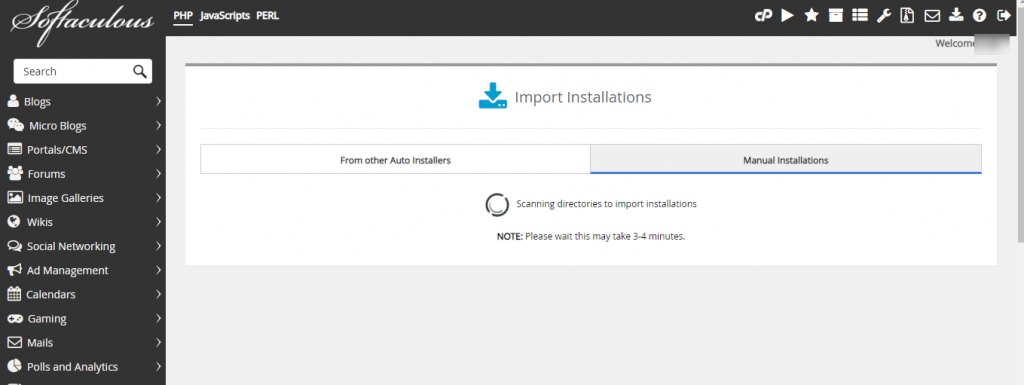Viewport: 1024px width, 385px height.
Task: Show all installations list icon
Action: point(860,15)
